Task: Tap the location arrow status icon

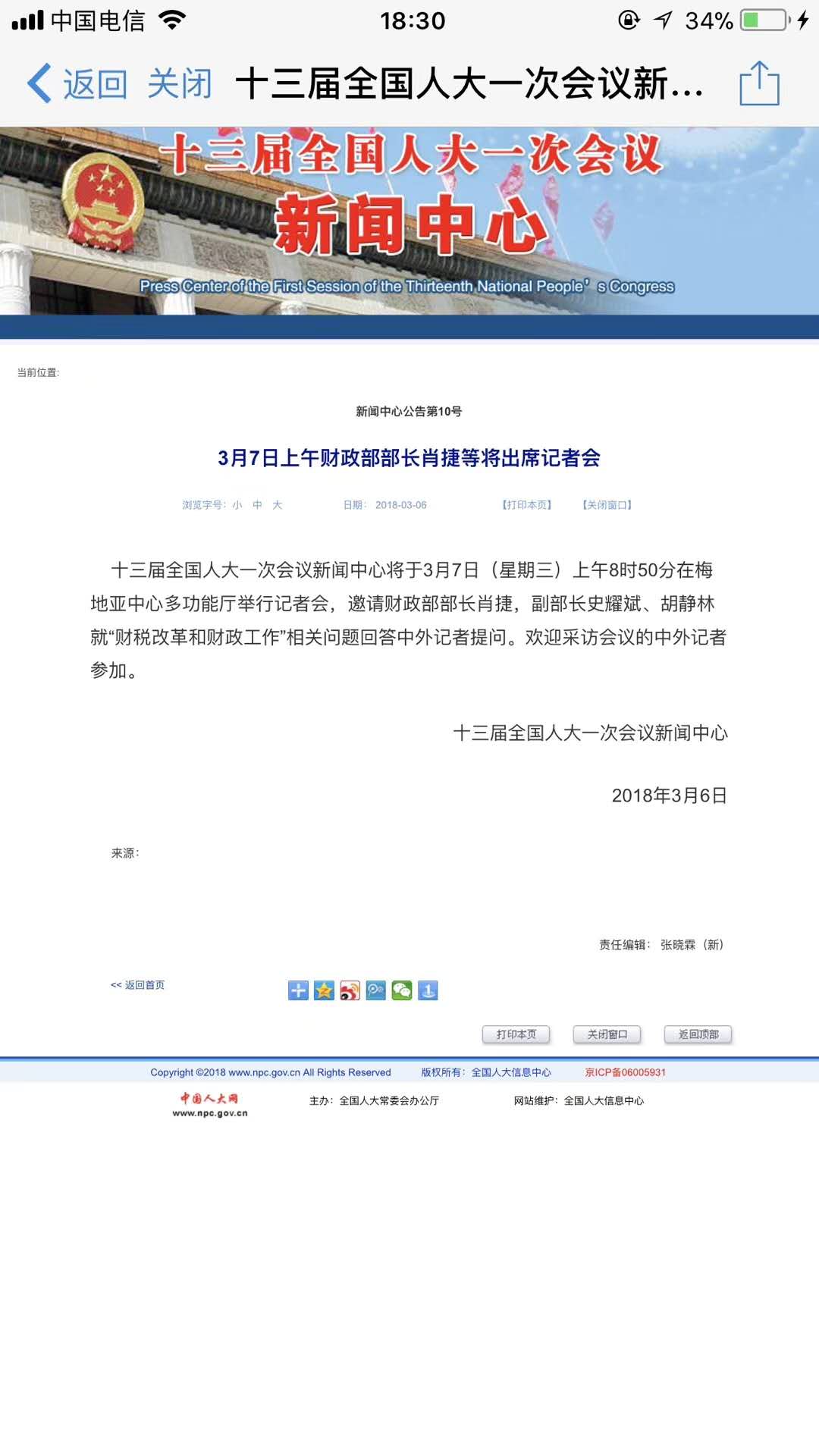Action: point(664,20)
